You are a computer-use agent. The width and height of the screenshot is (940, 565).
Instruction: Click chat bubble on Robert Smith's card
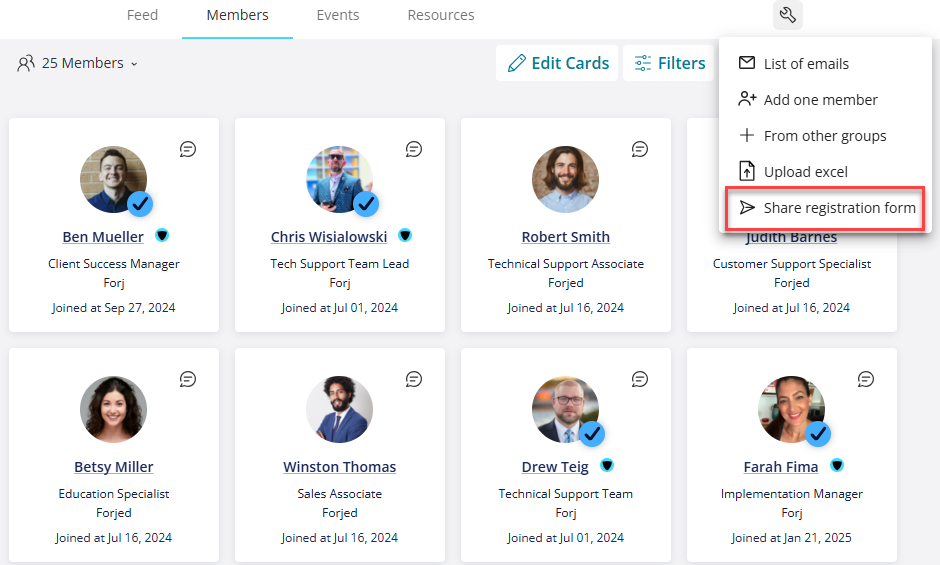coord(640,149)
